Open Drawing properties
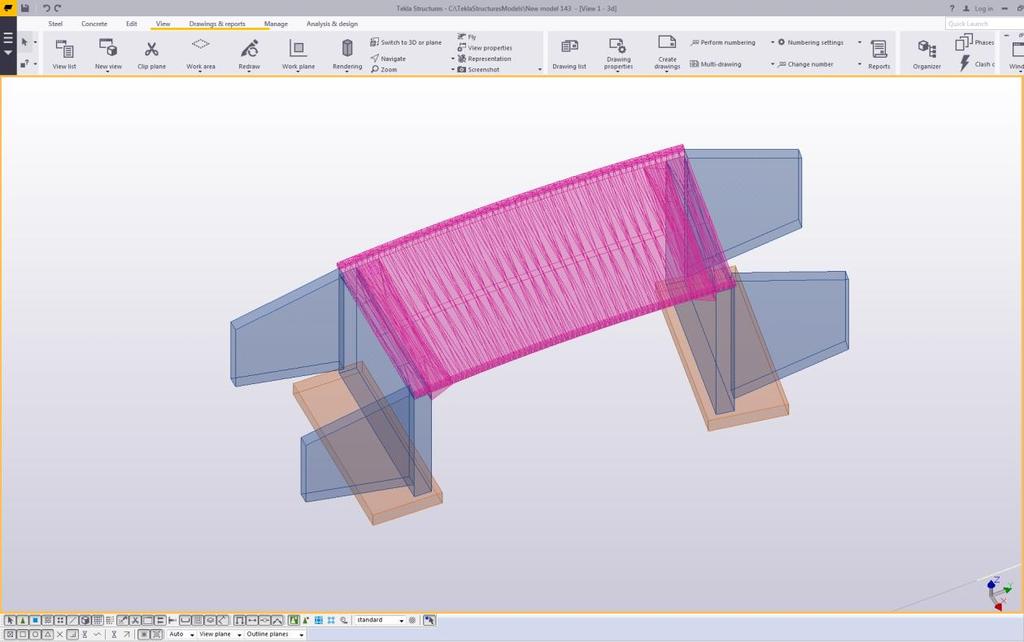Screen dimensions: 1024x642 [x=618, y=54]
